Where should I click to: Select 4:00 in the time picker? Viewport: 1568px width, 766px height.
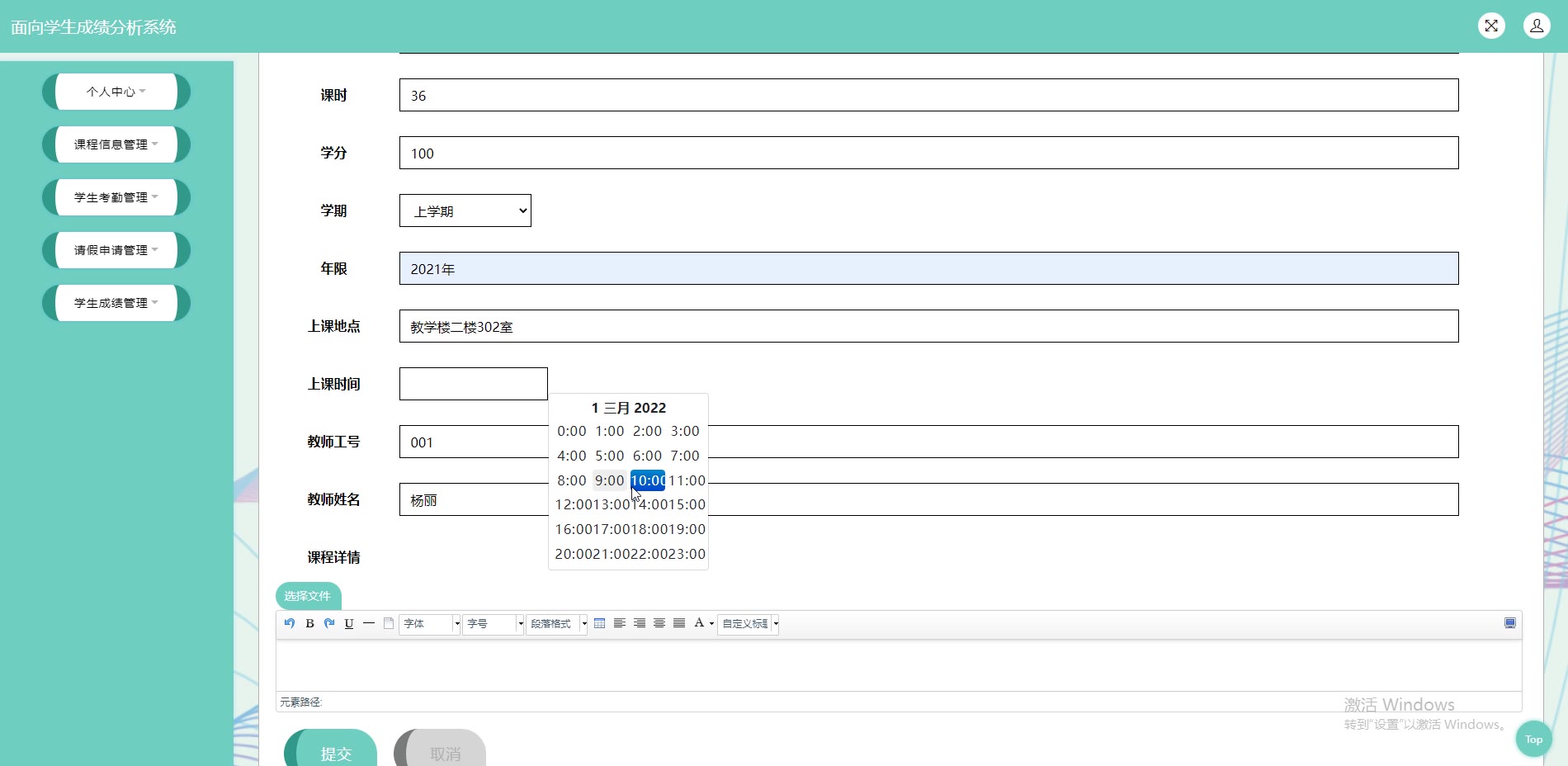click(571, 456)
